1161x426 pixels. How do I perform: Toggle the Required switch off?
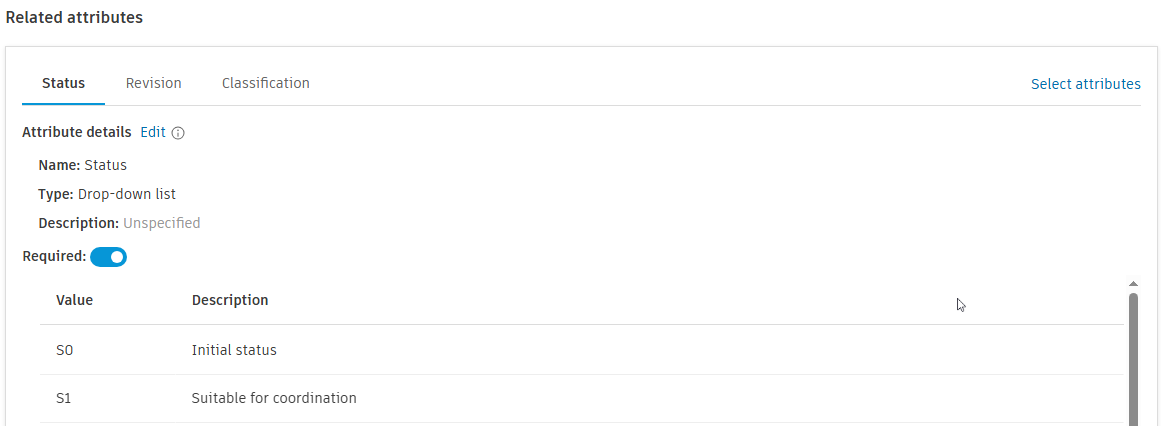[x=108, y=257]
